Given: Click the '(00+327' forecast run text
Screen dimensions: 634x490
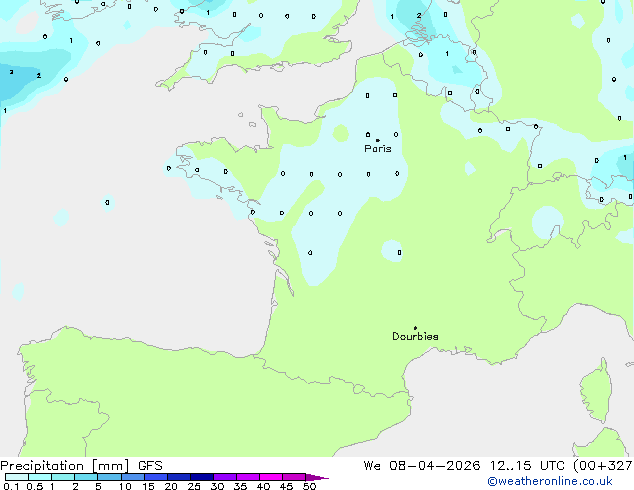Looking at the screenshot, I should click(603, 466).
